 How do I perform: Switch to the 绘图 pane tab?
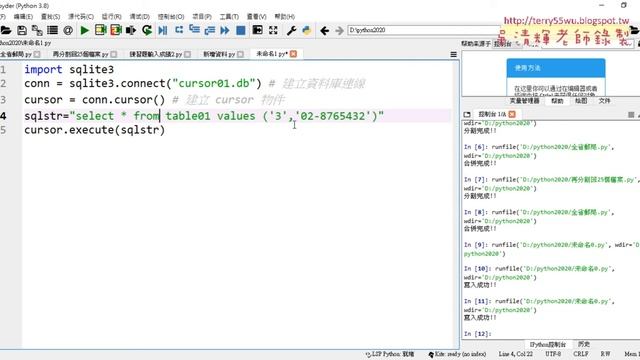point(581,101)
